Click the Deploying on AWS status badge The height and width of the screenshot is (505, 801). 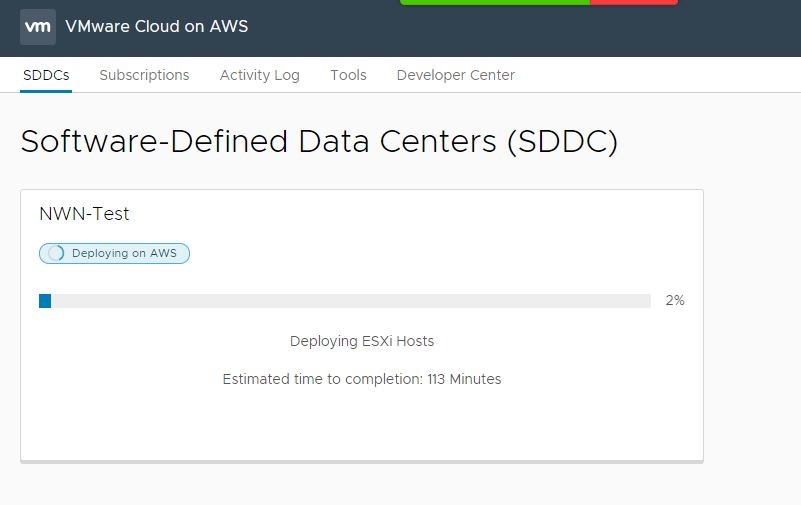114,253
